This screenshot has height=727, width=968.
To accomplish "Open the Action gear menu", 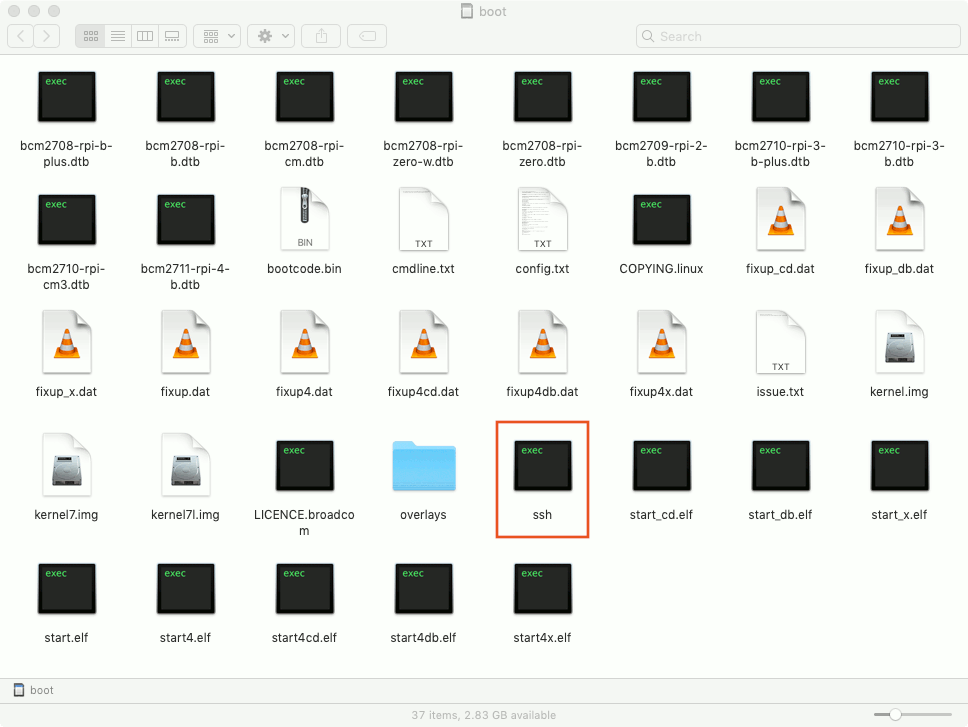I will pyautogui.click(x=268, y=35).
